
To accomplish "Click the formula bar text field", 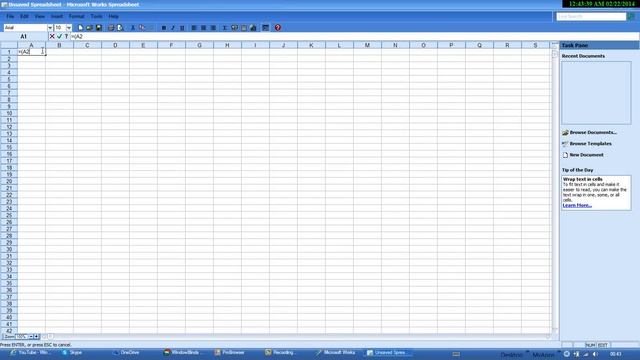I will click(354, 36).
